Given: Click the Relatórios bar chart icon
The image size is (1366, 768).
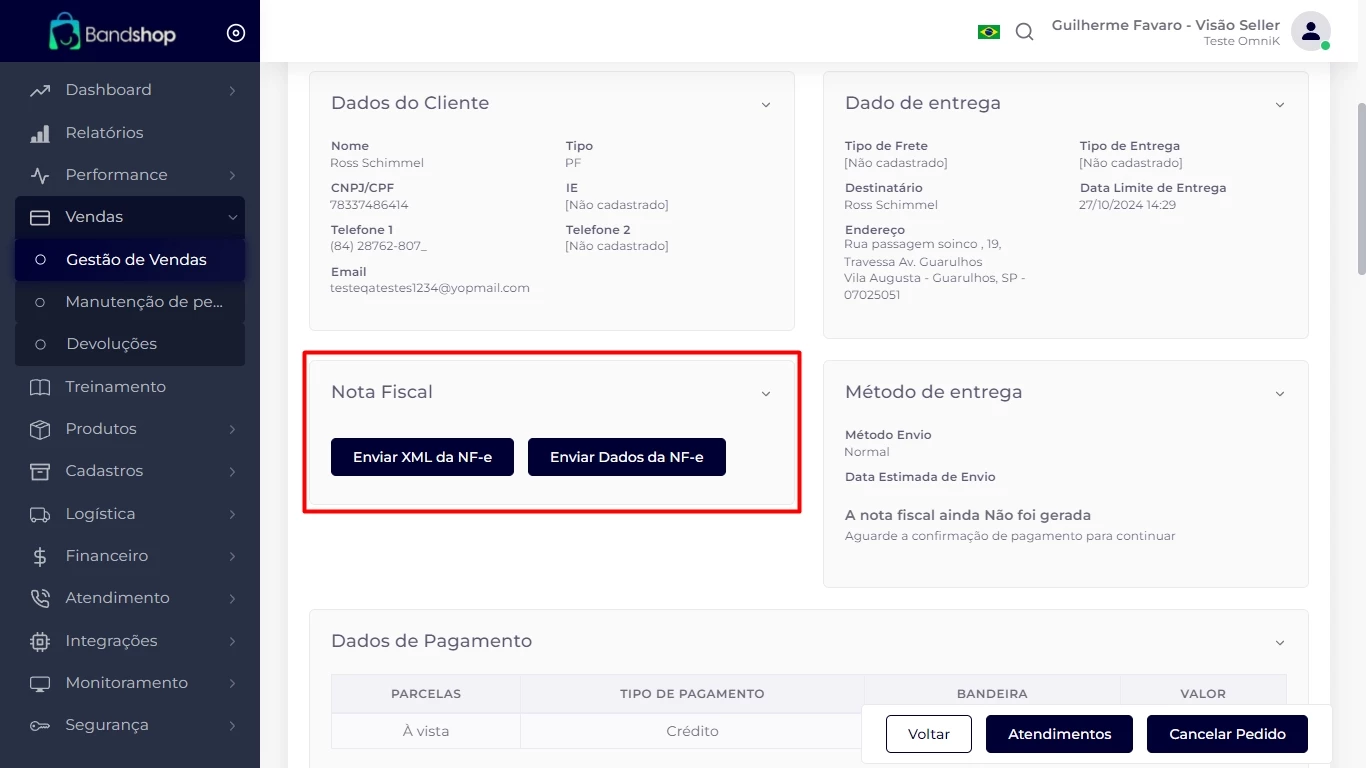Looking at the screenshot, I should tap(40, 133).
